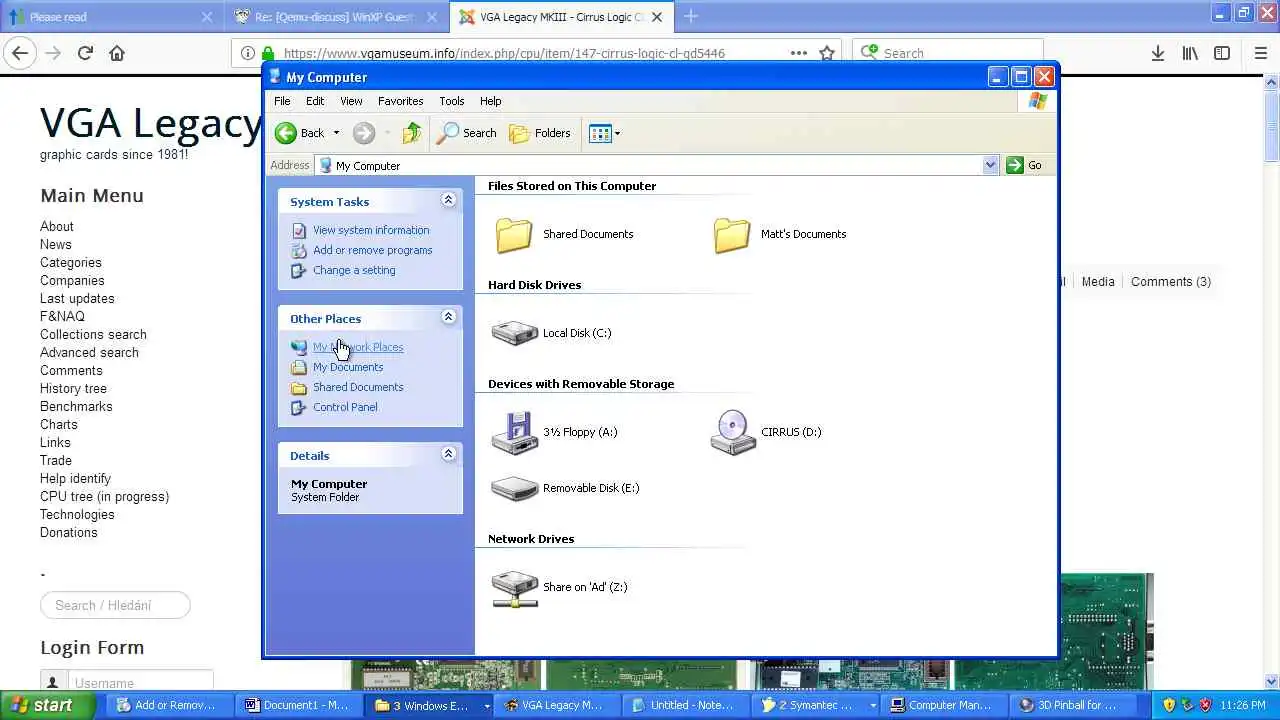The width and height of the screenshot is (1280, 720).
Task: Click the Forward arrow in My Computer toolbar
Action: (364, 133)
